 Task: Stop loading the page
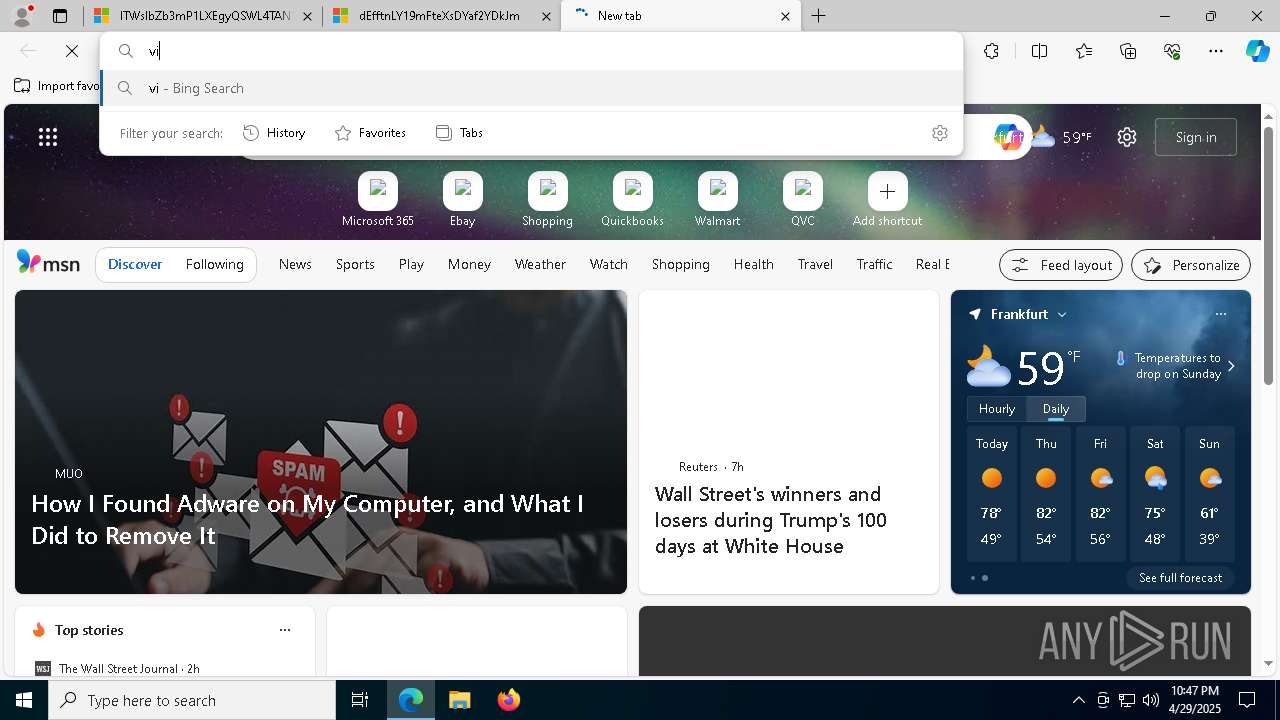click(x=72, y=51)
